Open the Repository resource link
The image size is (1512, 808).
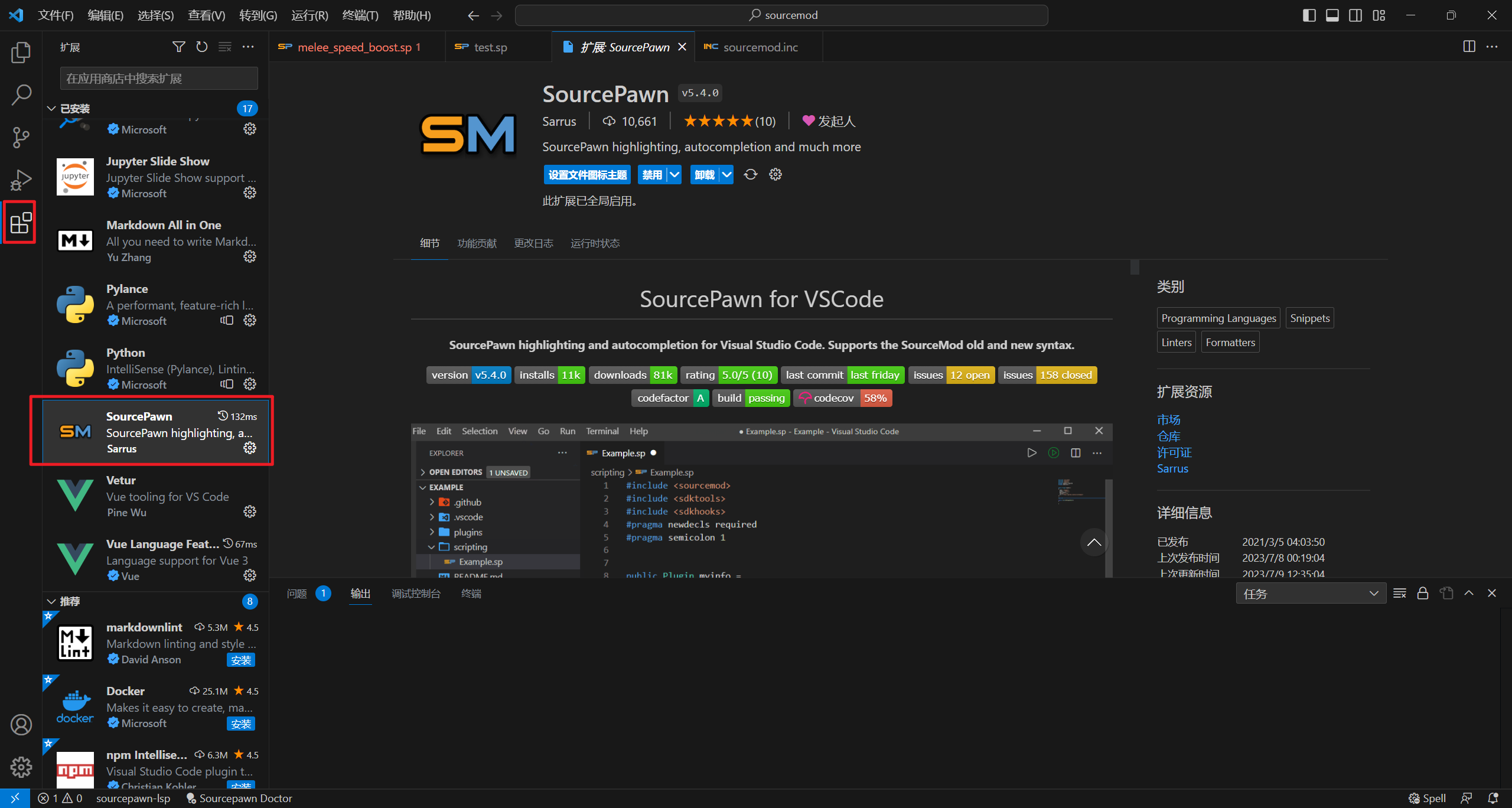point(1168,436)
